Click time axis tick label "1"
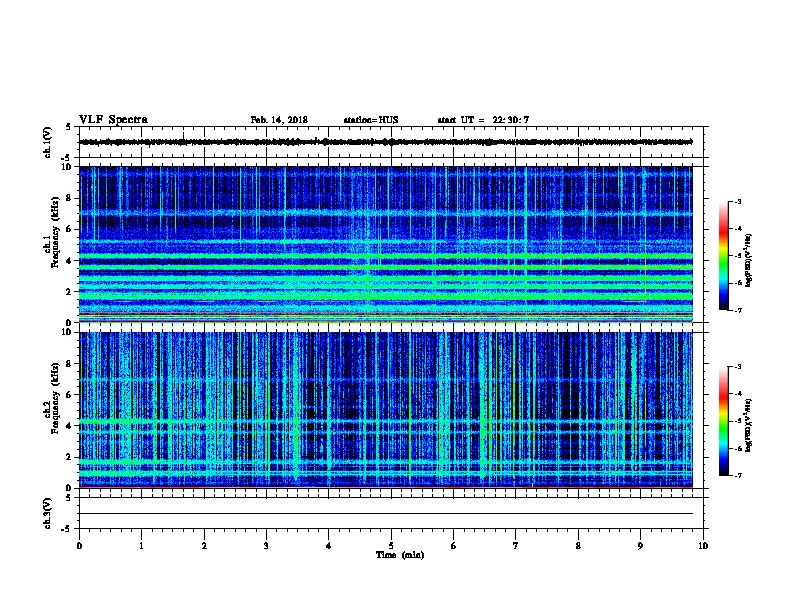Screen dimensions: 792x612 click(141, 545)
